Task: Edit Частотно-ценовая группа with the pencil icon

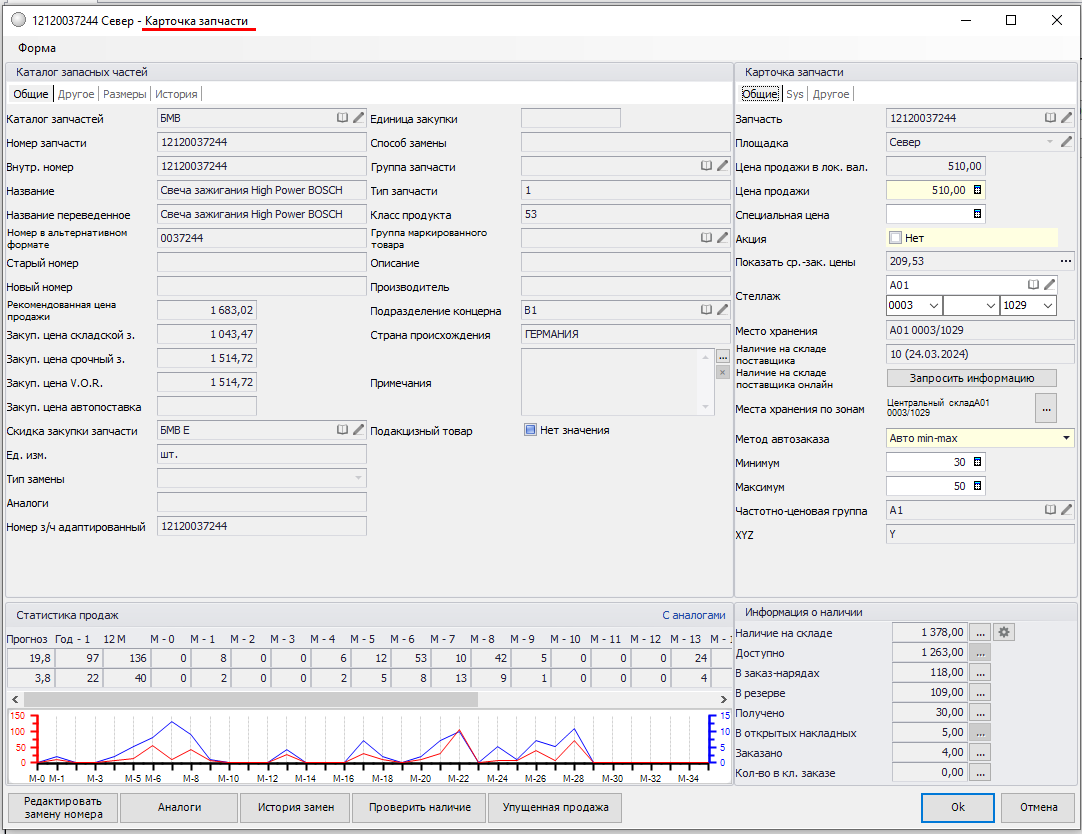Action: [1066, 510]
